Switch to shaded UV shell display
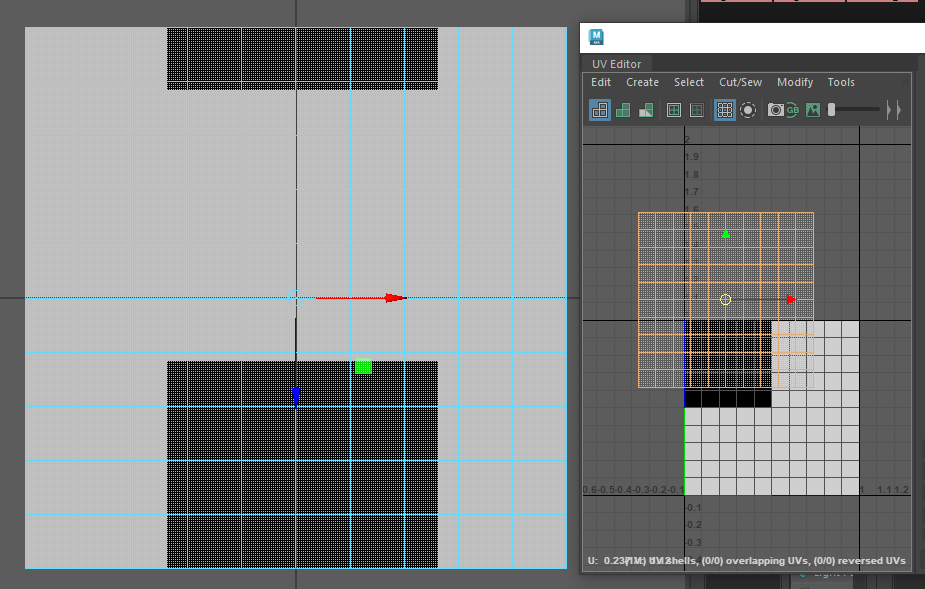The height and width of the screenshot is (589, 925). click(623, 110)
